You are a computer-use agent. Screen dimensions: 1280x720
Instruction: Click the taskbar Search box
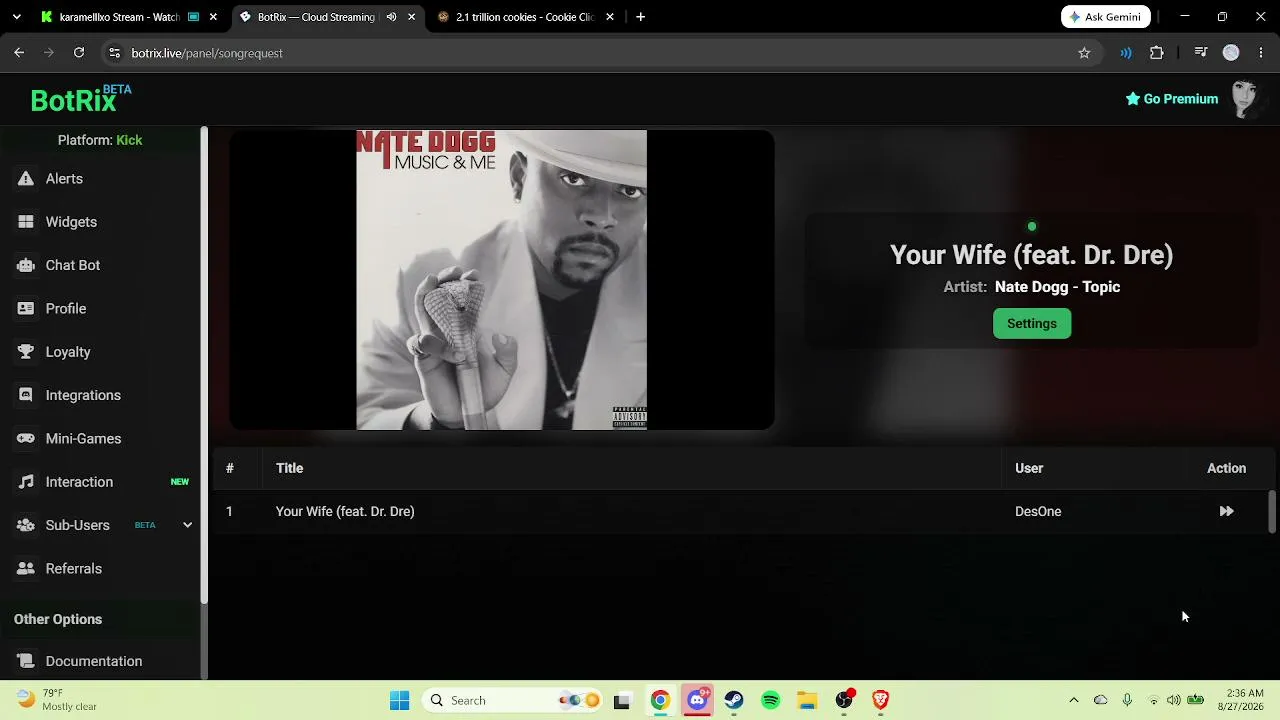tap(513, 700)
